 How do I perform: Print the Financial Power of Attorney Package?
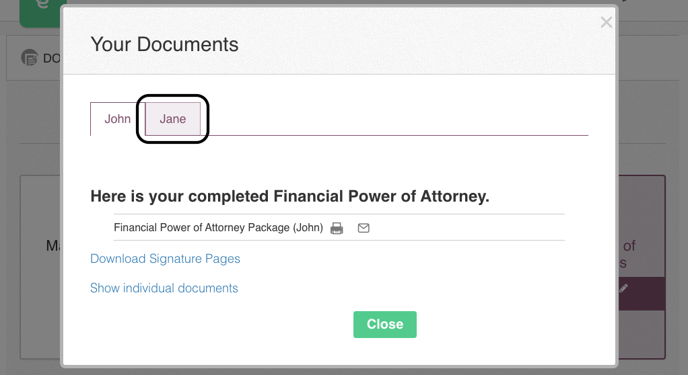pyautogui.click(x=337, y=228)
